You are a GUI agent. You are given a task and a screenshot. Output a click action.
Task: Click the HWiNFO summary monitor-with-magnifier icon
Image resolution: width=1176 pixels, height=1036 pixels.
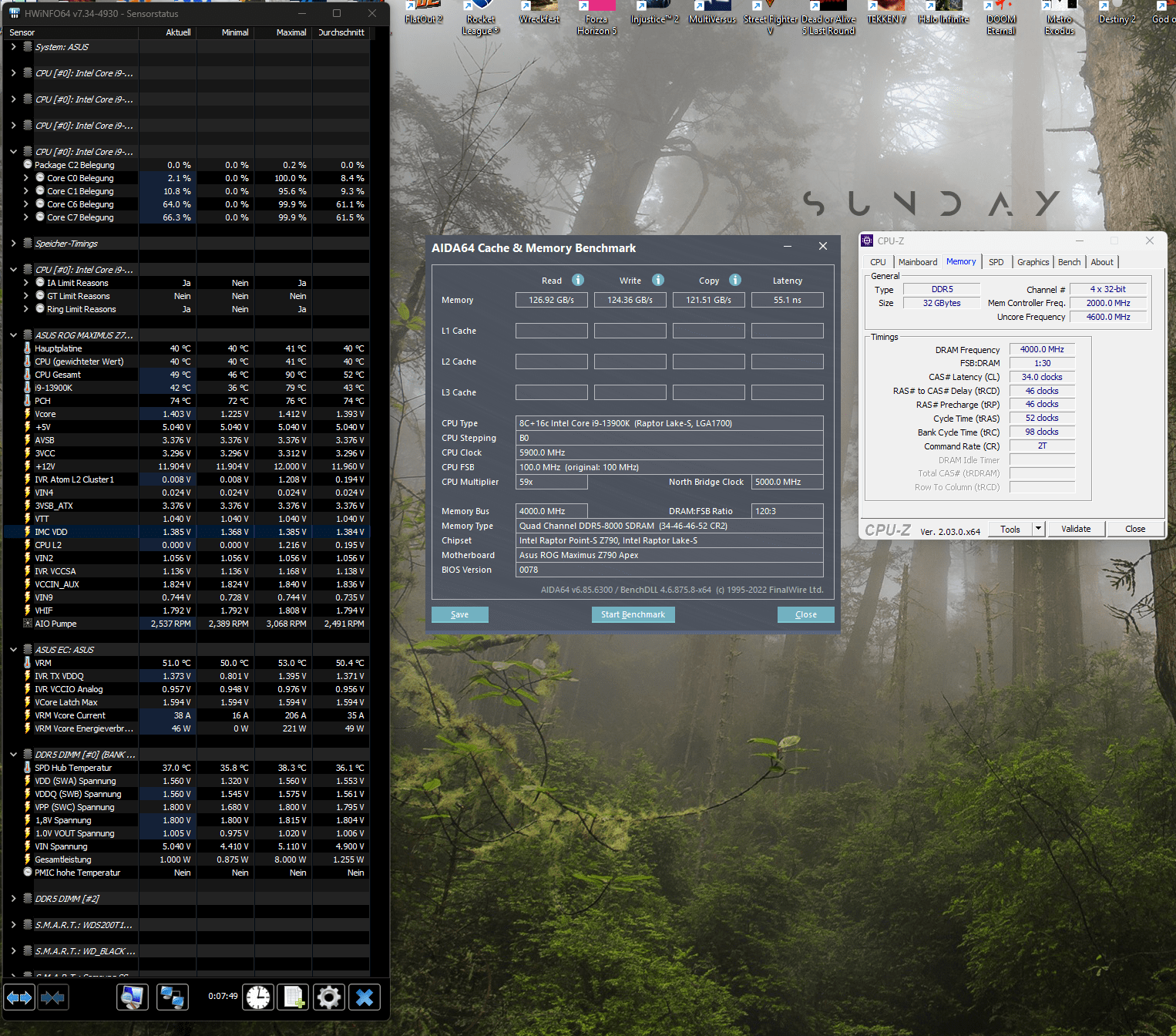pos(133,997)
